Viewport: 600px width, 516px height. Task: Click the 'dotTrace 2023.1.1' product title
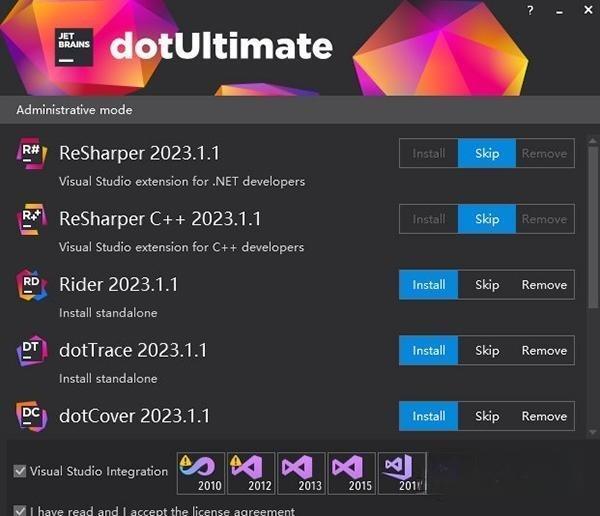133,351
